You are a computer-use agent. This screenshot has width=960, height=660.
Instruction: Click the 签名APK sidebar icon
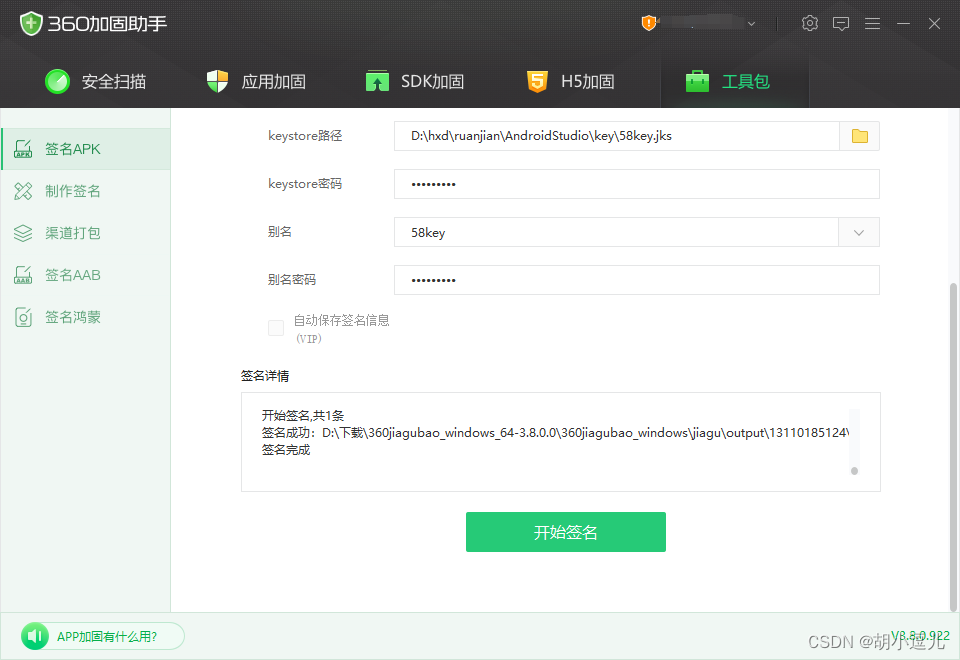coord(23,149)
